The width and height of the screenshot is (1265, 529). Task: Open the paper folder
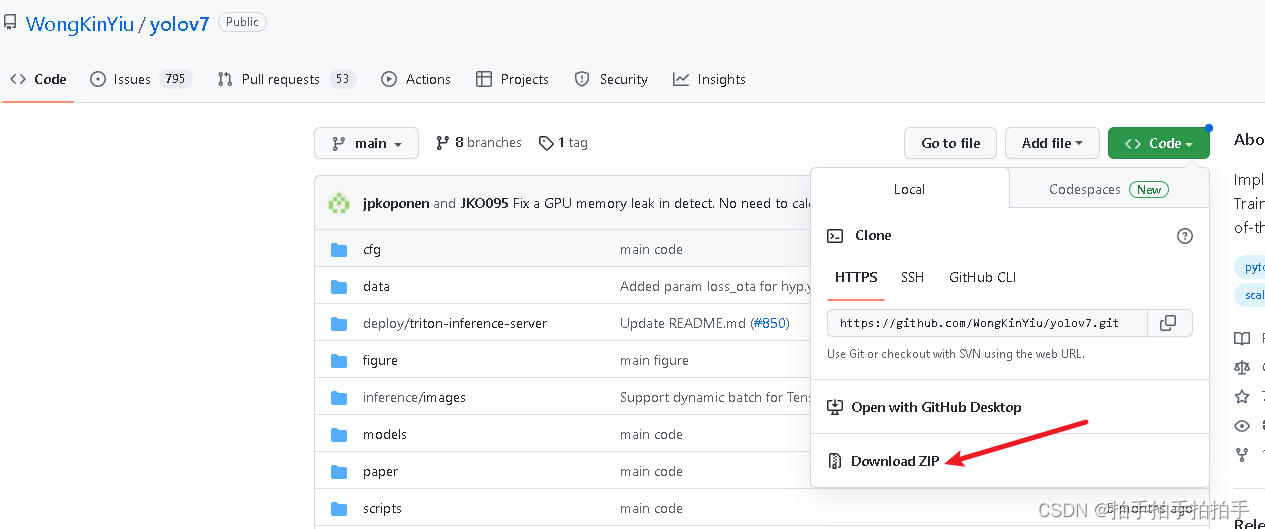tap(380, 471)
